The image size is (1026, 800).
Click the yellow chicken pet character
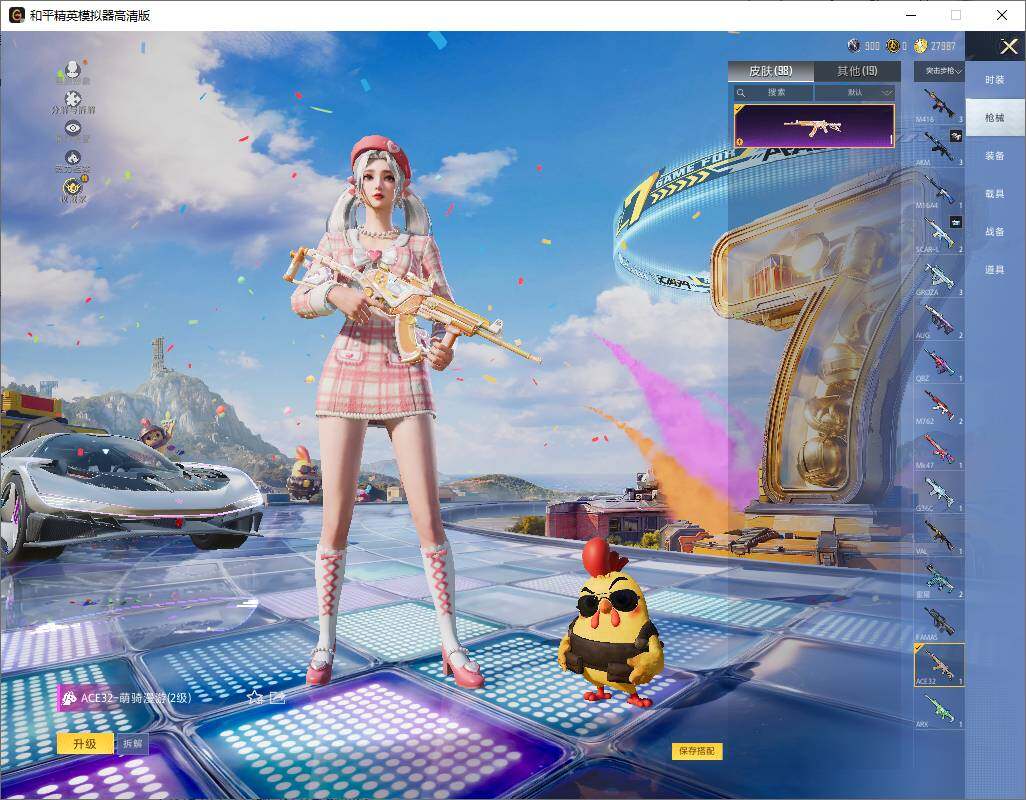coord(611,623)
